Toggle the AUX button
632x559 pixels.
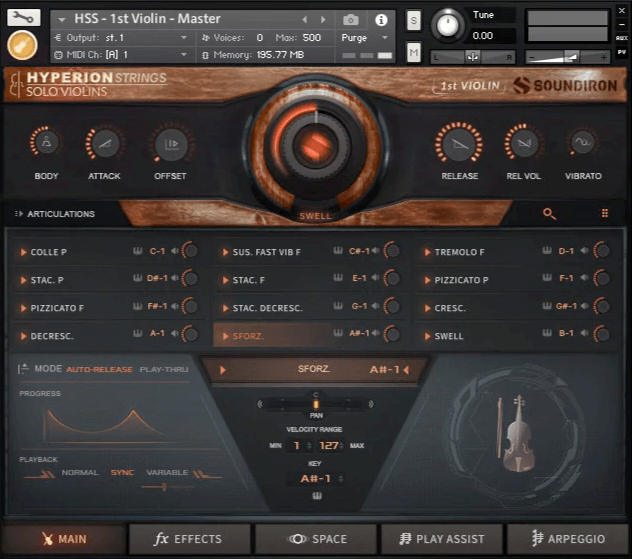pyautogui.click(x=622, y=38)
